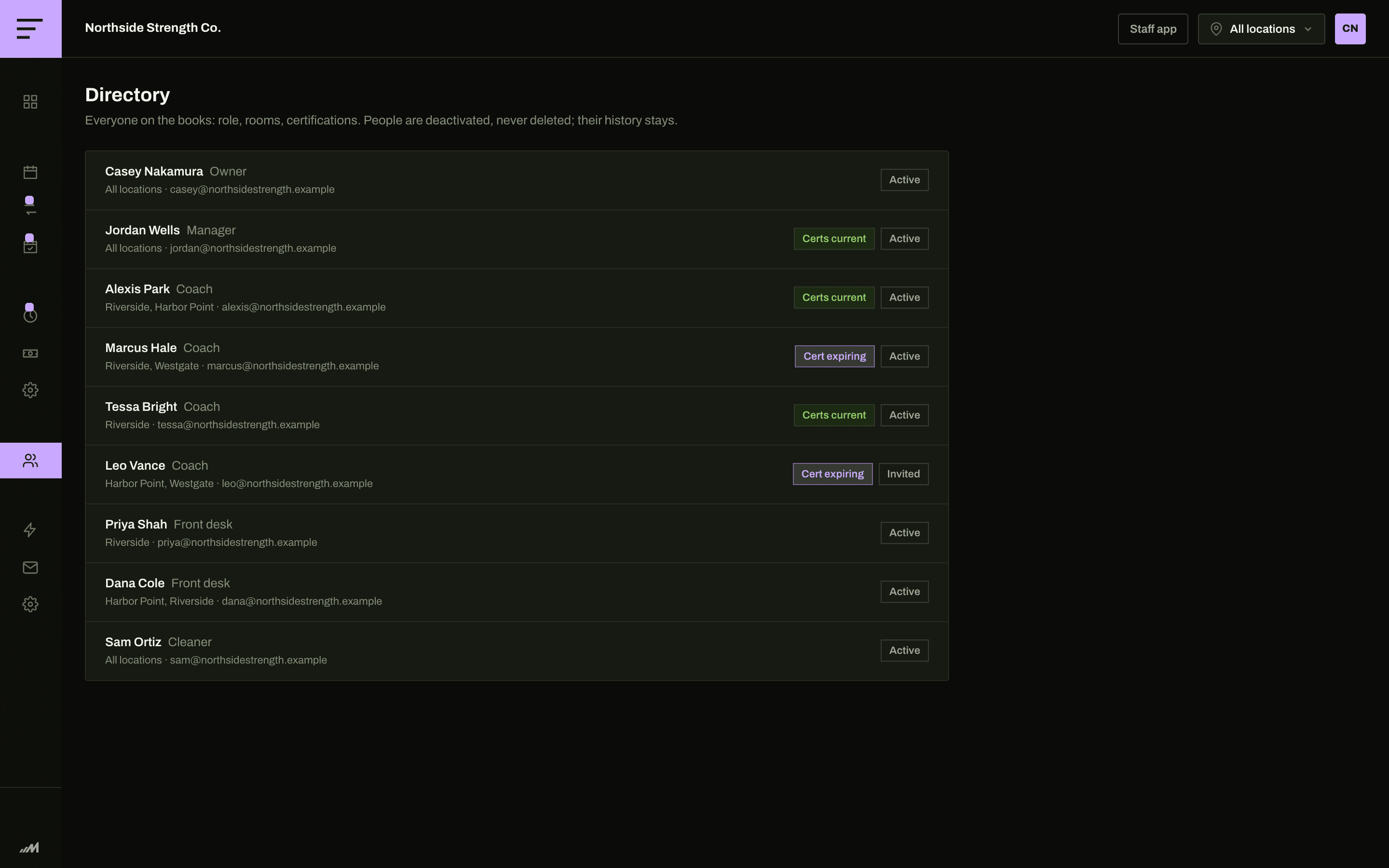This screenshot has width=1389, height=868.
Task: Click Marcus Hale's Active status badge
Action: [905, 356]
